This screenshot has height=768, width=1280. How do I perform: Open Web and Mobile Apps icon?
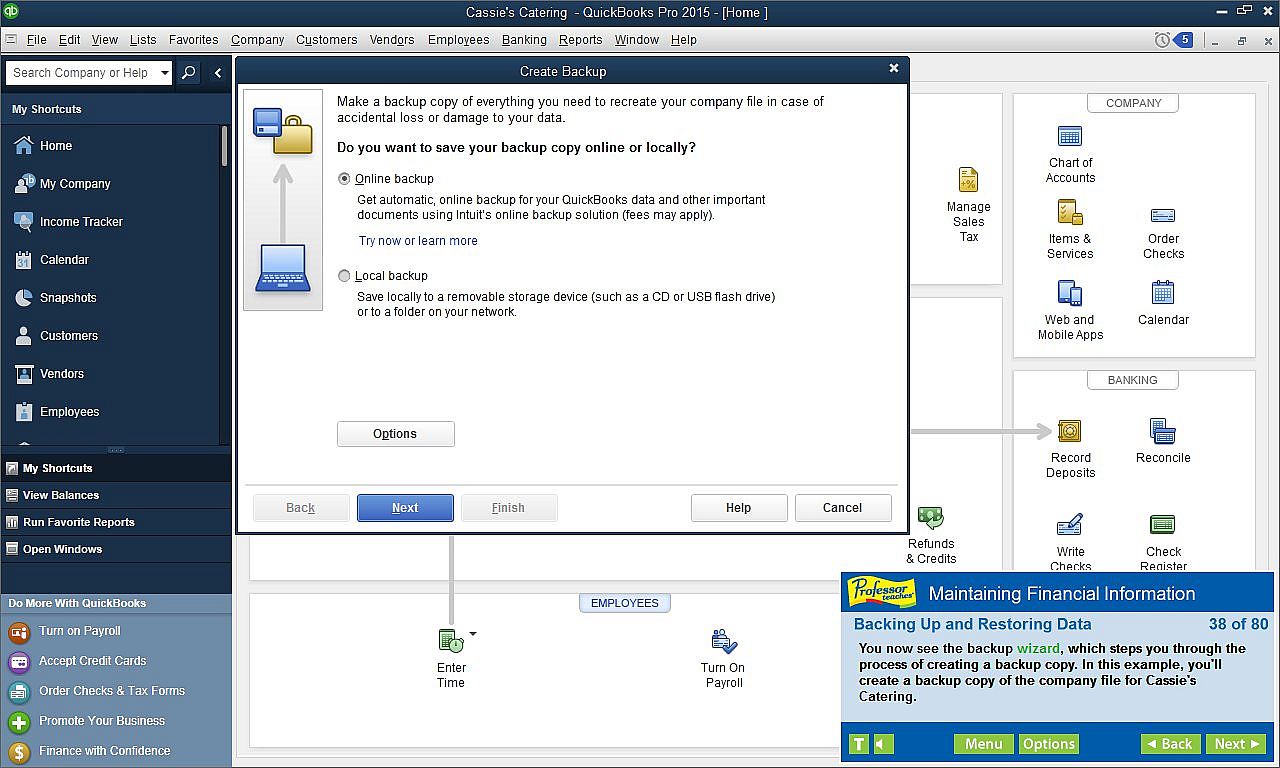pos(1070,294)
